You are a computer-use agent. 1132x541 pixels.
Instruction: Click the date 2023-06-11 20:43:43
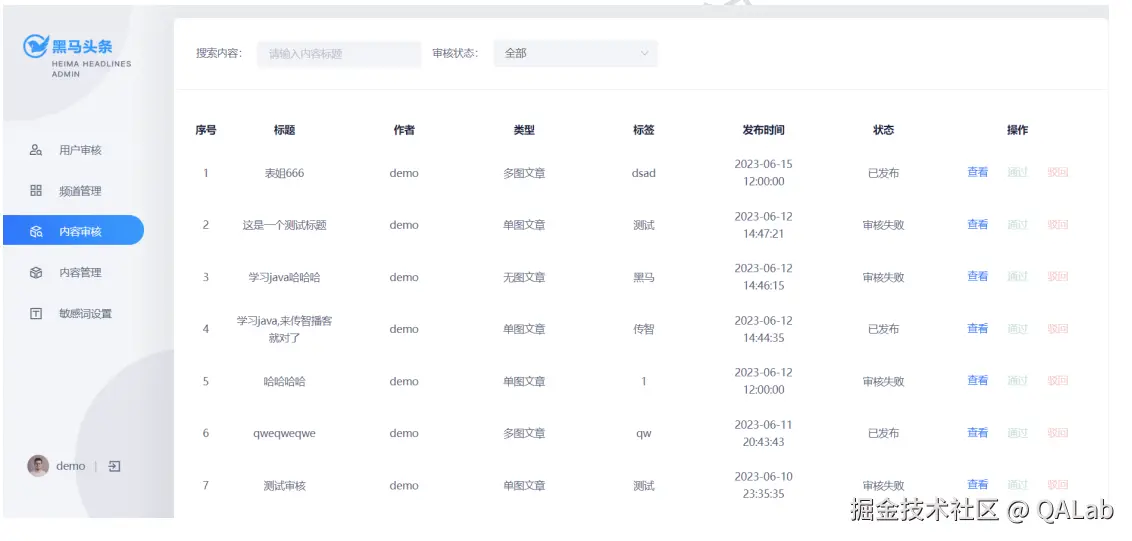(763, 433)
